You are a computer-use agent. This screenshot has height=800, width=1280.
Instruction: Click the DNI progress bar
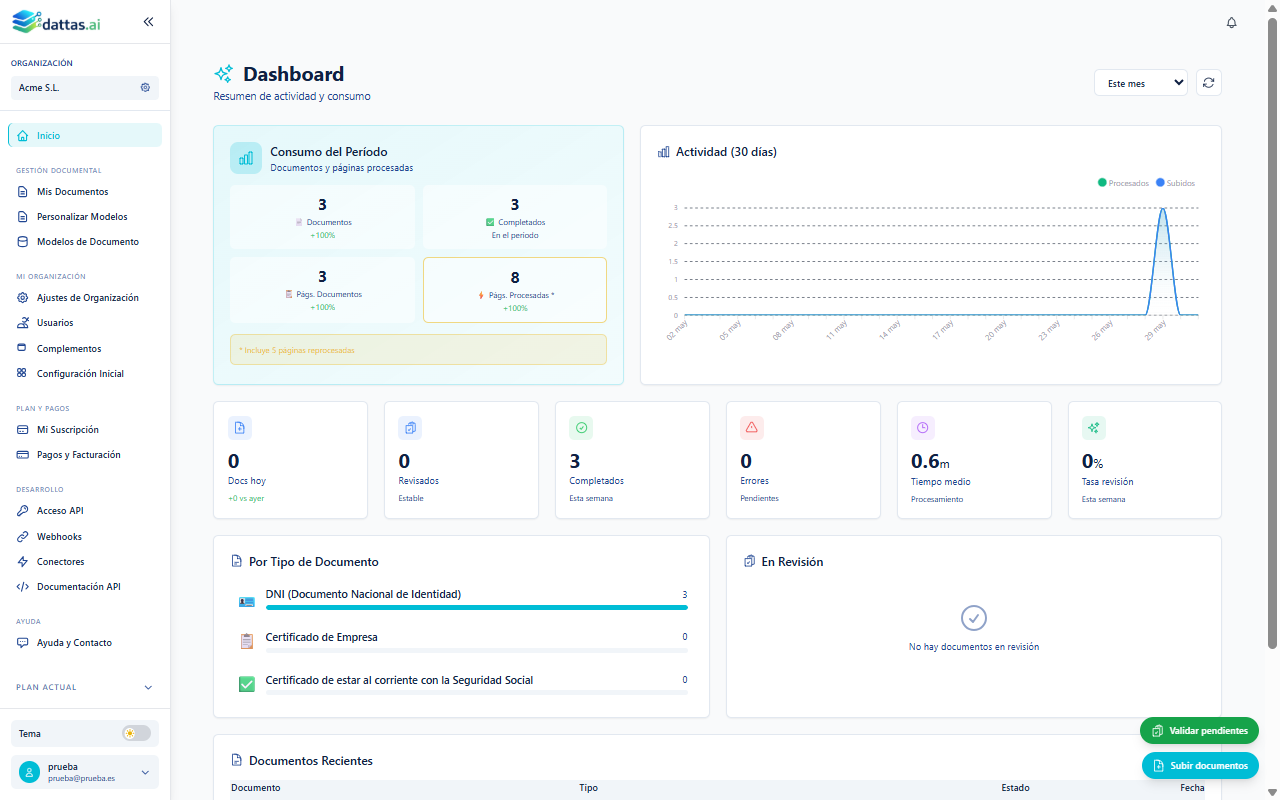click(x=476, y=607)
